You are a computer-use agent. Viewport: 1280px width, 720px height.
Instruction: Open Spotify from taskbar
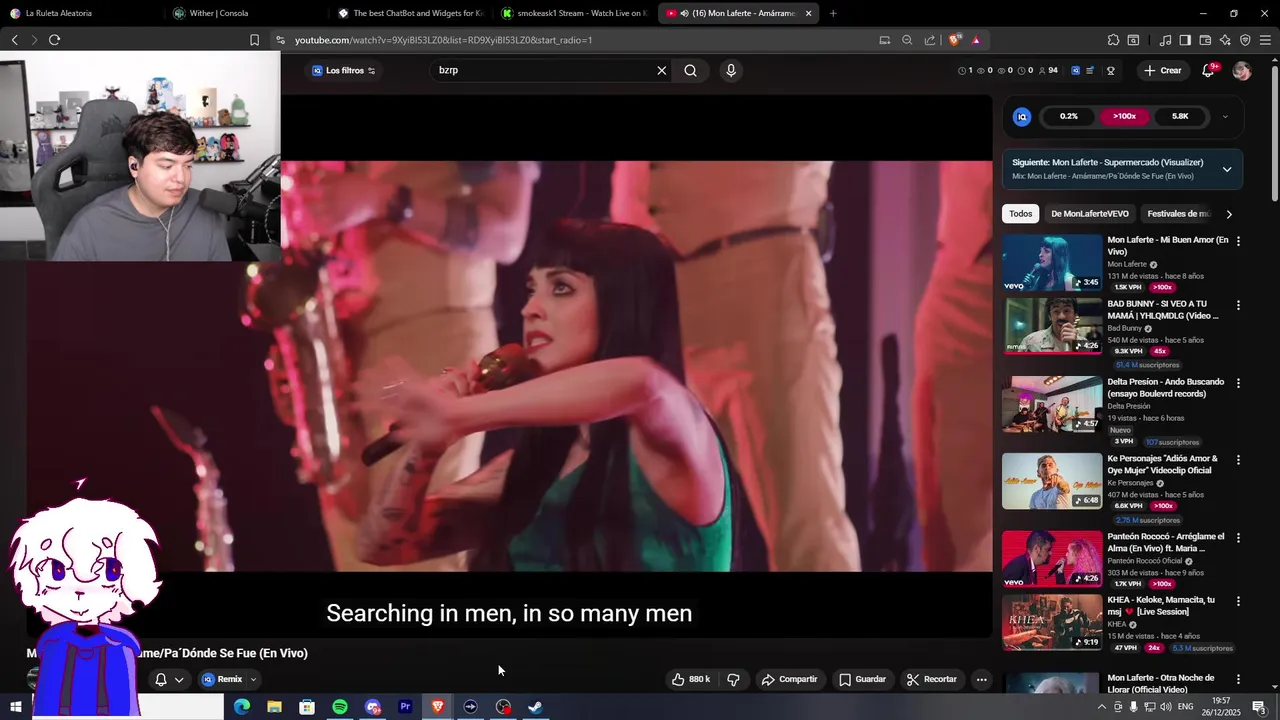click(340, 707)
